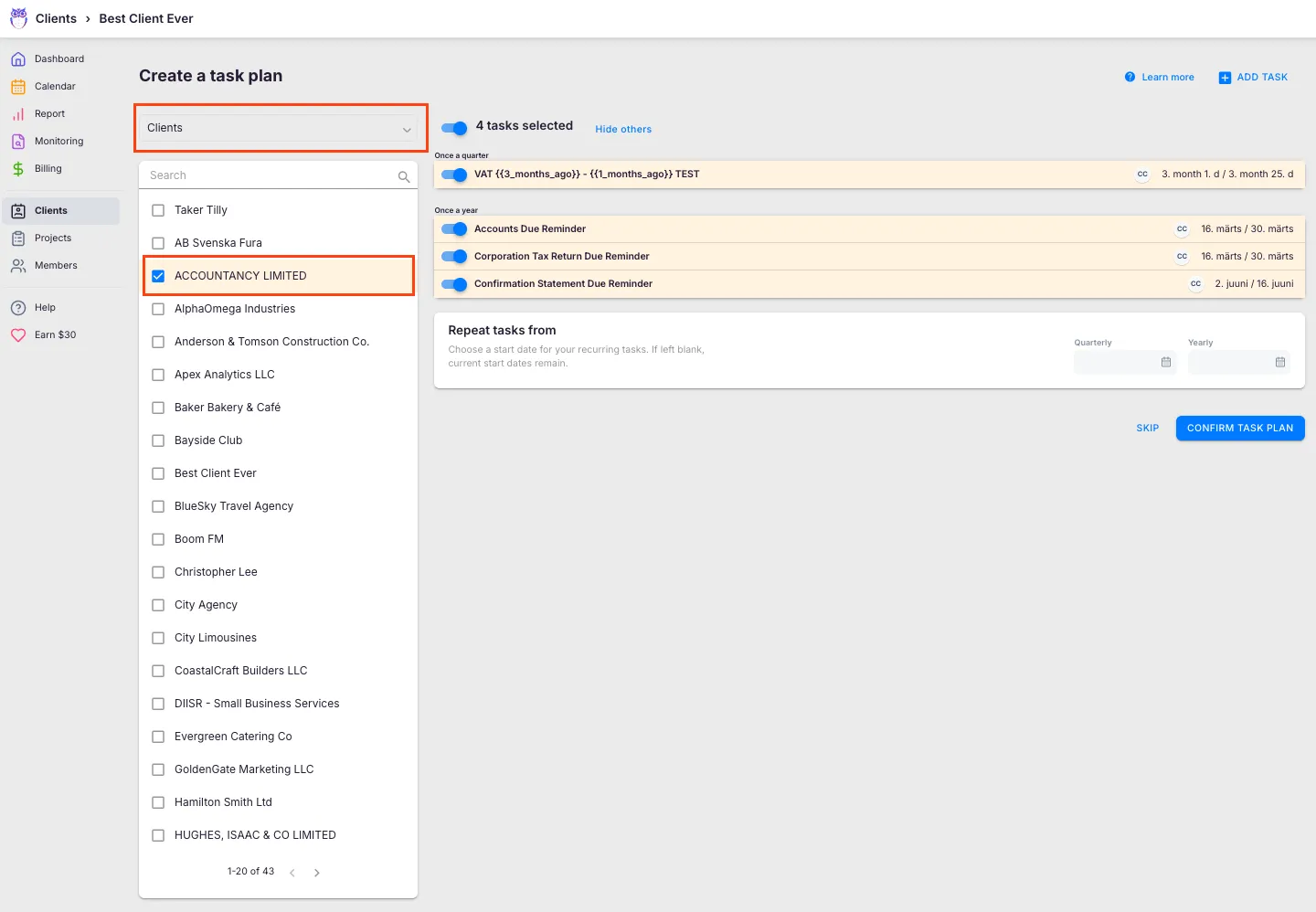Turn off the 4 tasks selected master toggle
This screenshot has height=912, width=1316.
(454, 129)
